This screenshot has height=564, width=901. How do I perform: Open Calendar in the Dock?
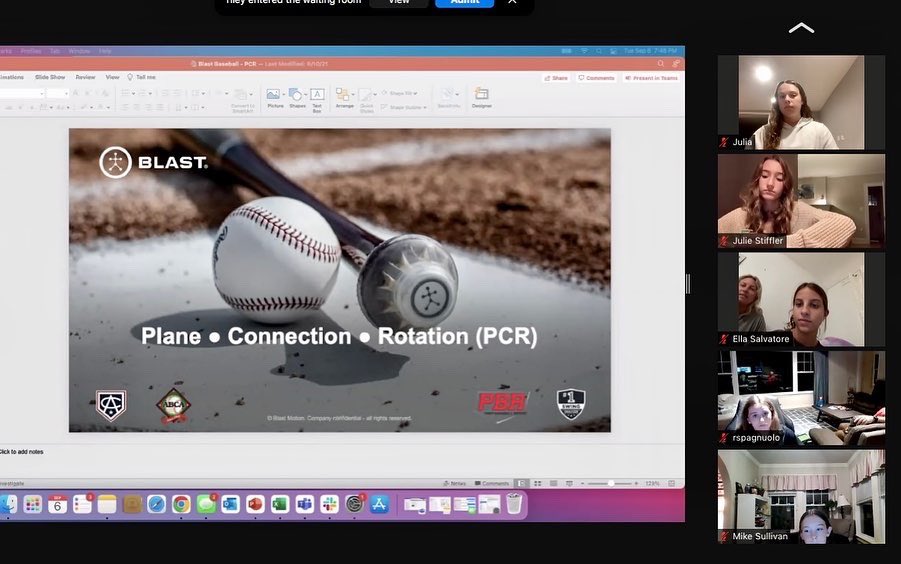pyautogui.click(x=57, y=504)
